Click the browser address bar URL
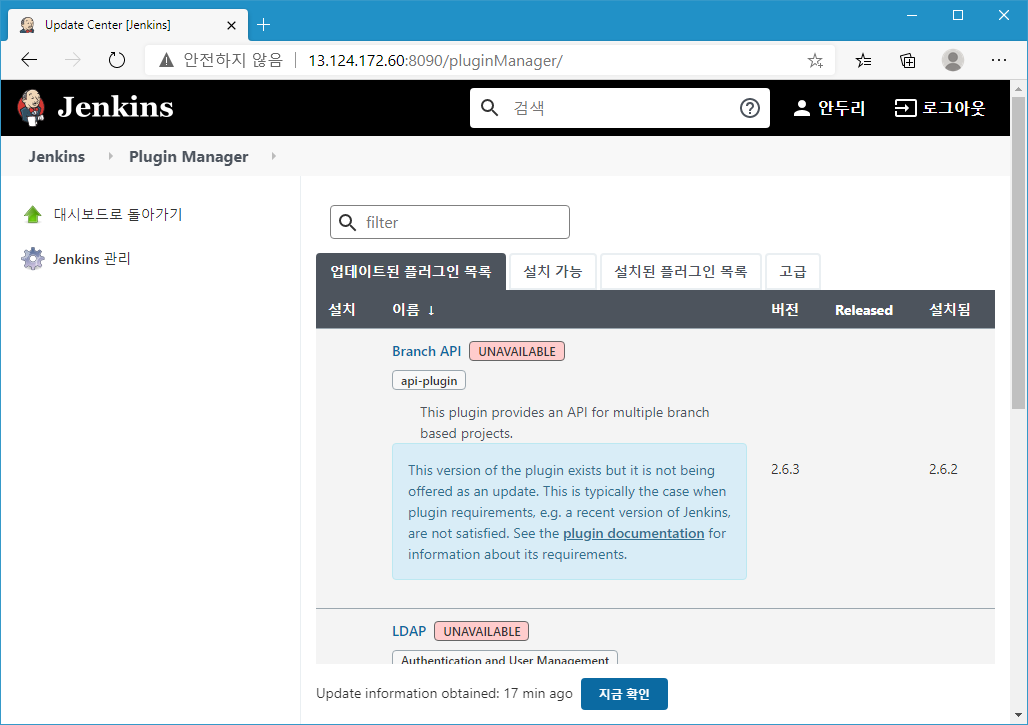Screen dimensions: 1028x725 435,61
